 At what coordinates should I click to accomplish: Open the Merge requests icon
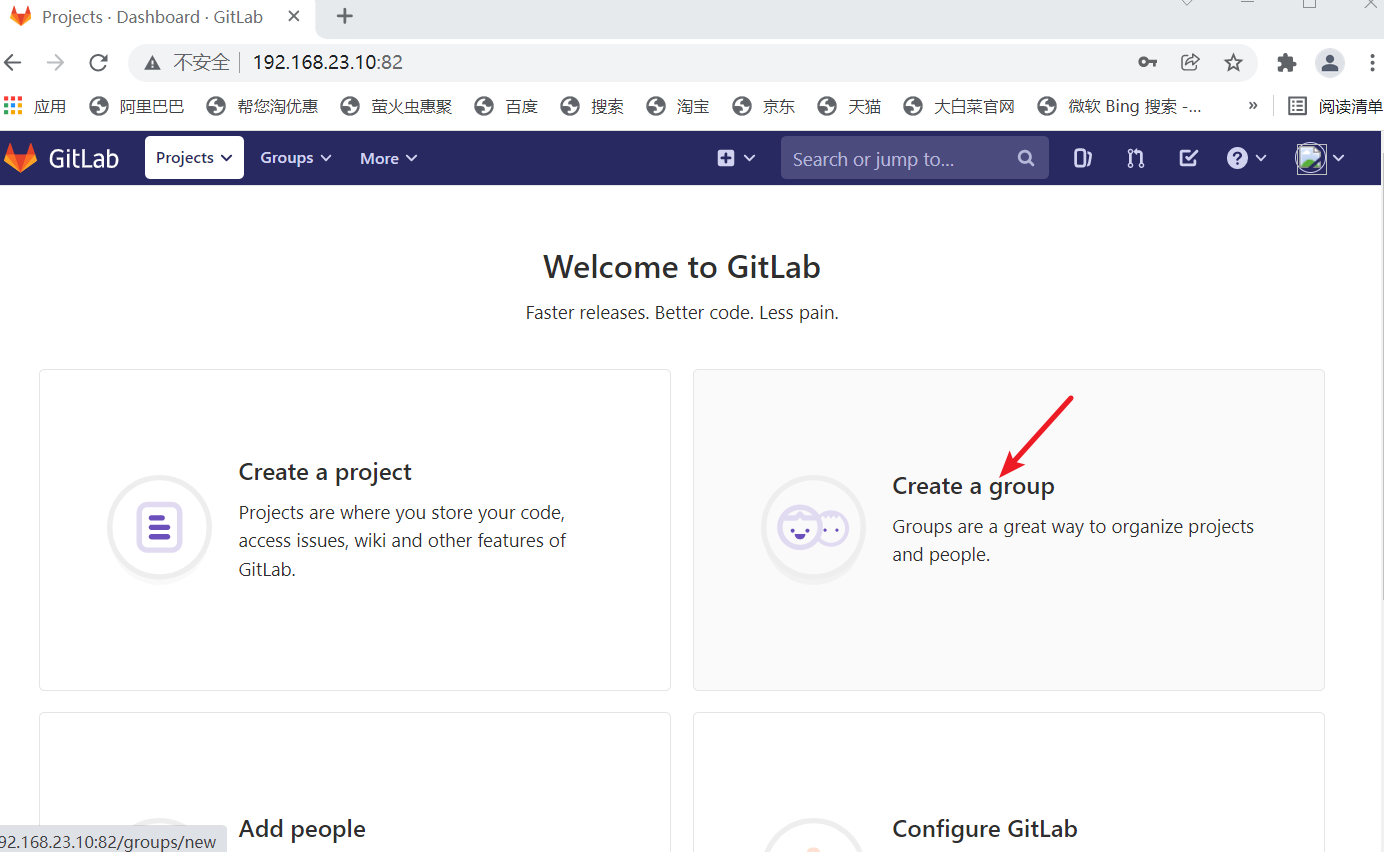pos(1135,158)
